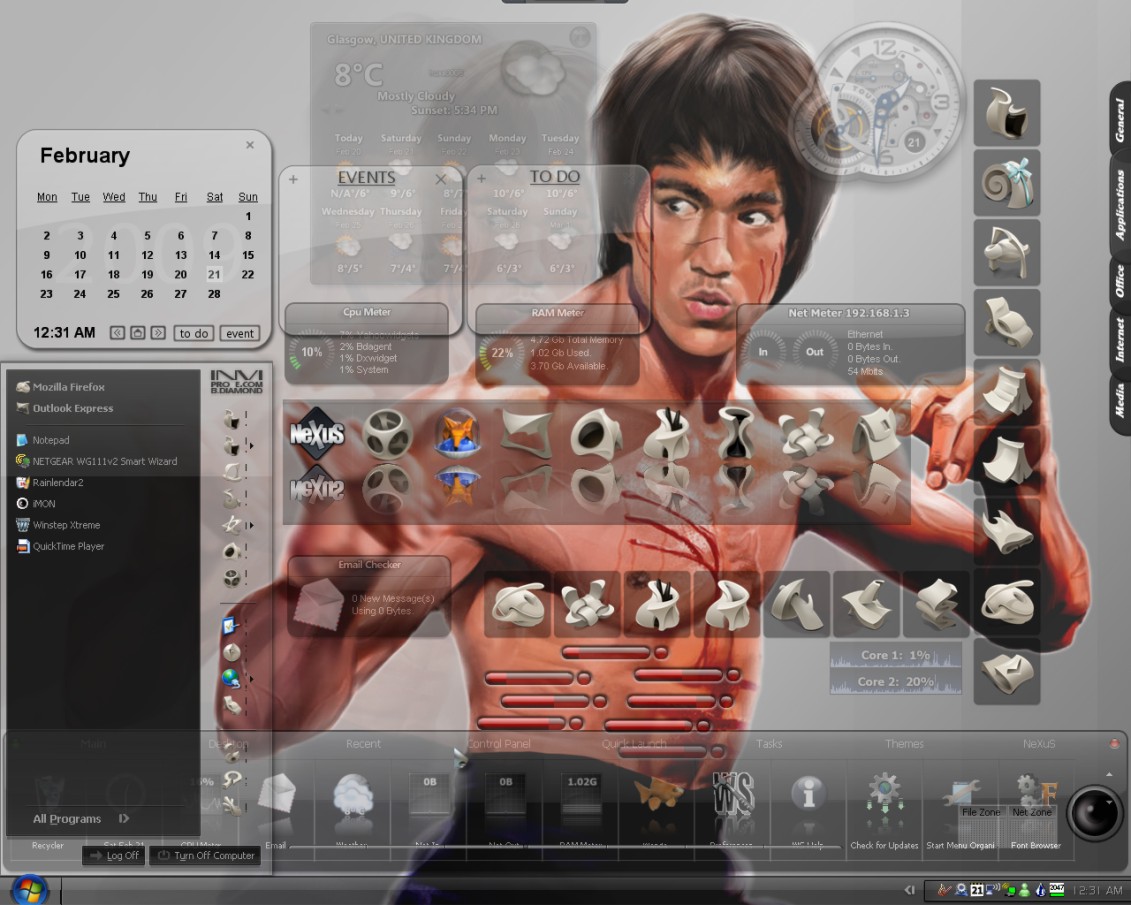Switch to the Recent tab in the dock
The width and height of the screenshot is (1131, 905).
[x=363, y=743]
